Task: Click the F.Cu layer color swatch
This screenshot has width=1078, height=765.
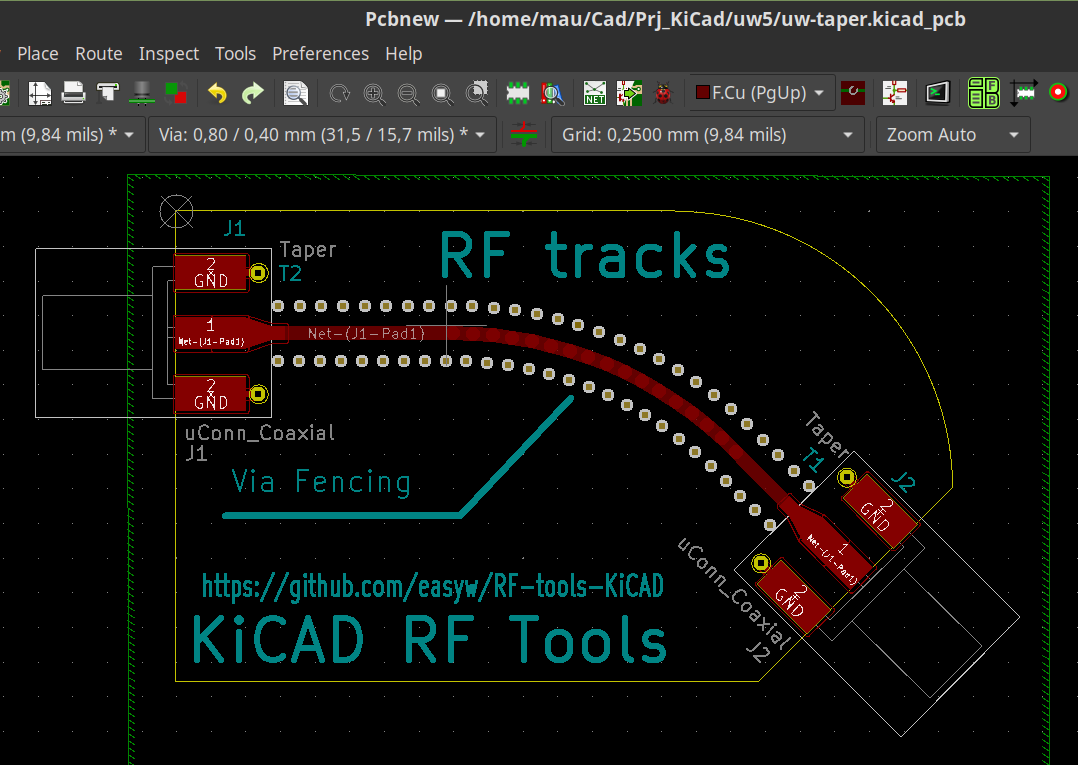Action: (x=702, y=93)
